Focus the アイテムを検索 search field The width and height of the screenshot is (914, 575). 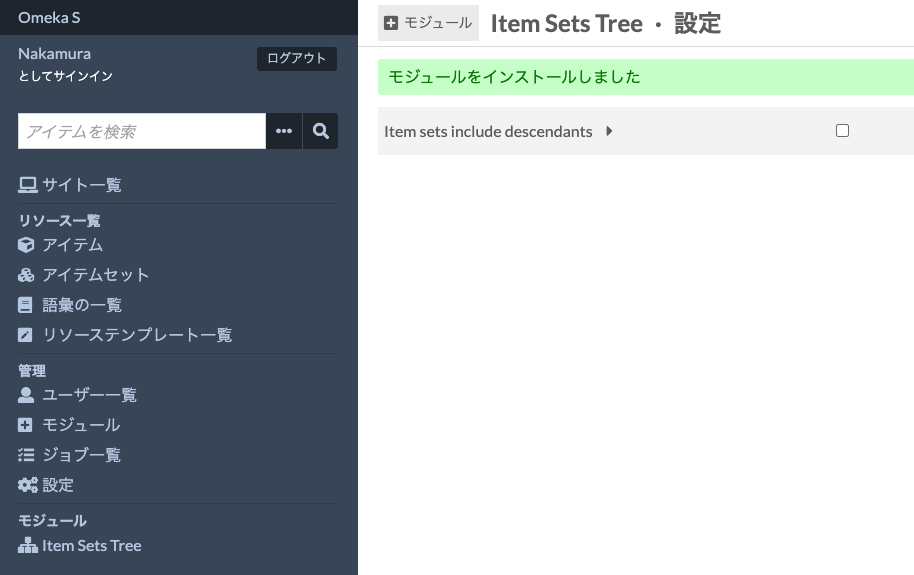tap(142, 131)
